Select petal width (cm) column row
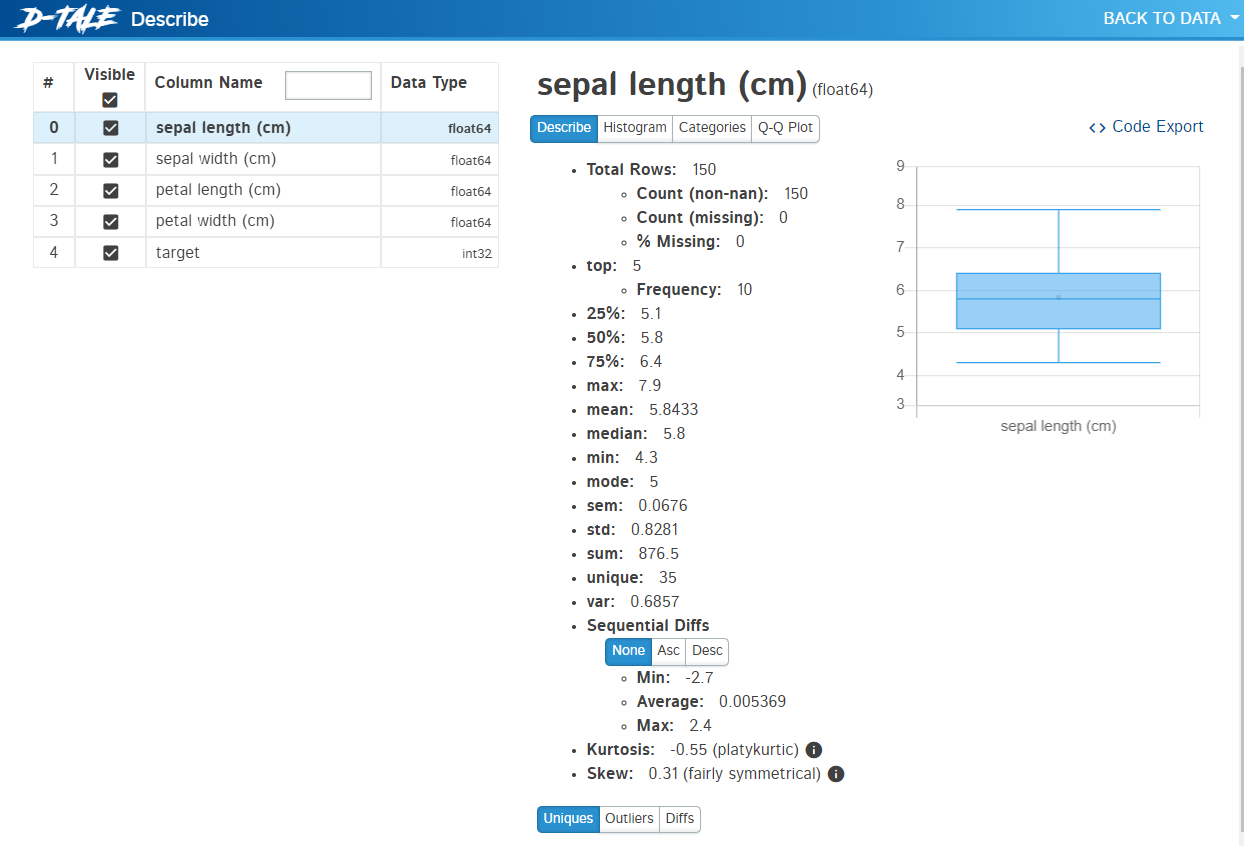 click(x=215, y=221)
